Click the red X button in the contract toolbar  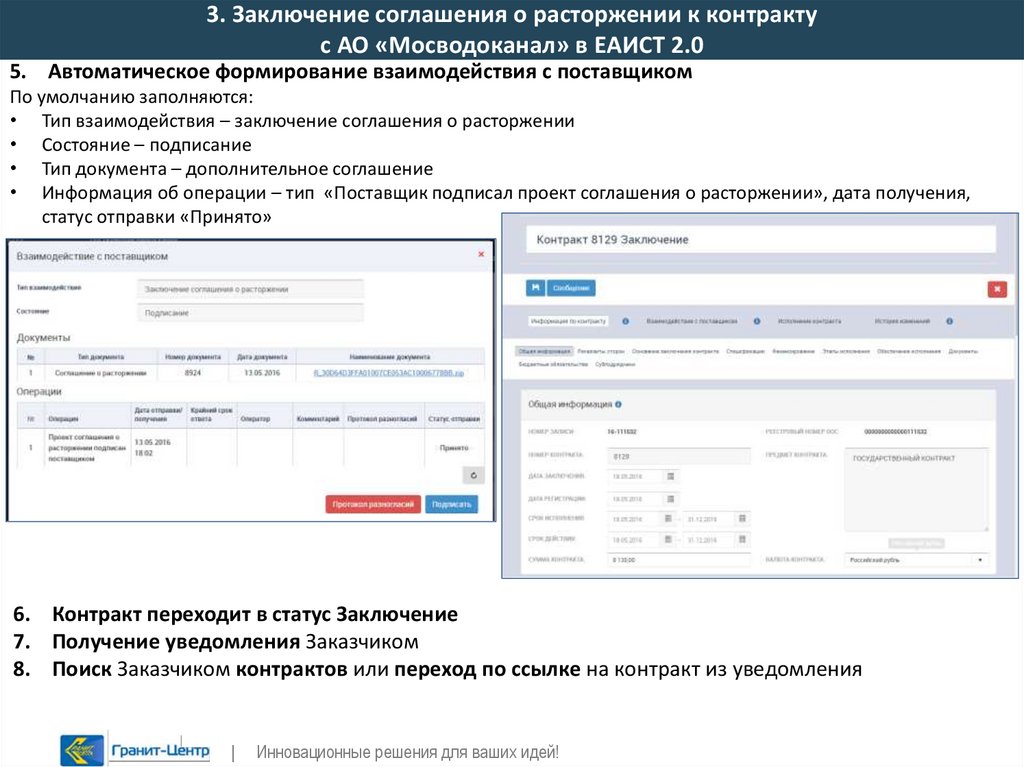[997, 289]
